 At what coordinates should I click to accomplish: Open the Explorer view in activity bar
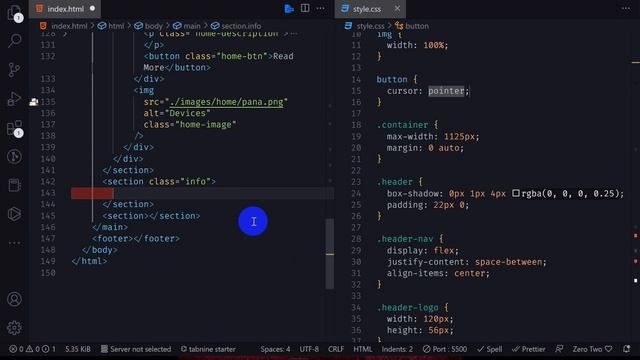(14, 12)
